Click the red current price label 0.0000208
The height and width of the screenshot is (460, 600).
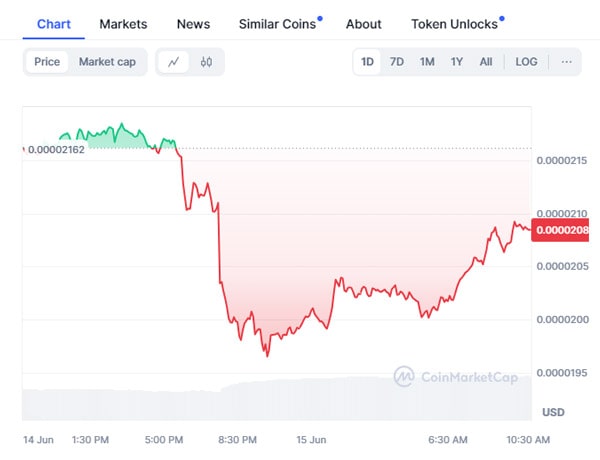pos(562,231)
